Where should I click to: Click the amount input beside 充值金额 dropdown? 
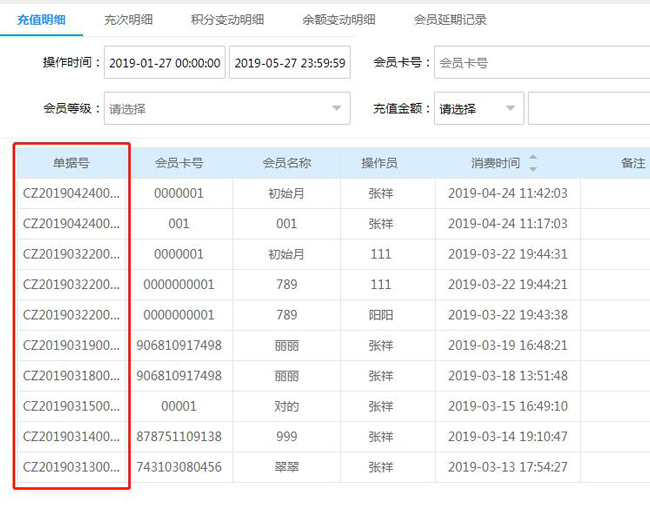(x=589, y=109)
